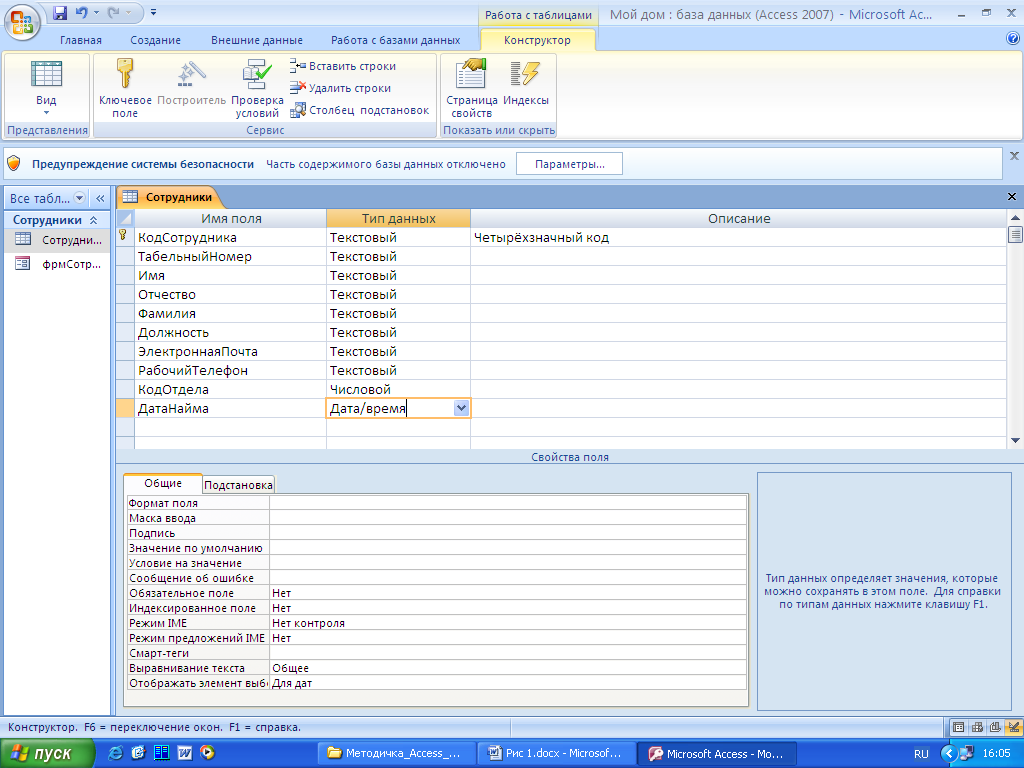
Task: Open the Создание ribbon tab
Action: (x=155, y=40)
